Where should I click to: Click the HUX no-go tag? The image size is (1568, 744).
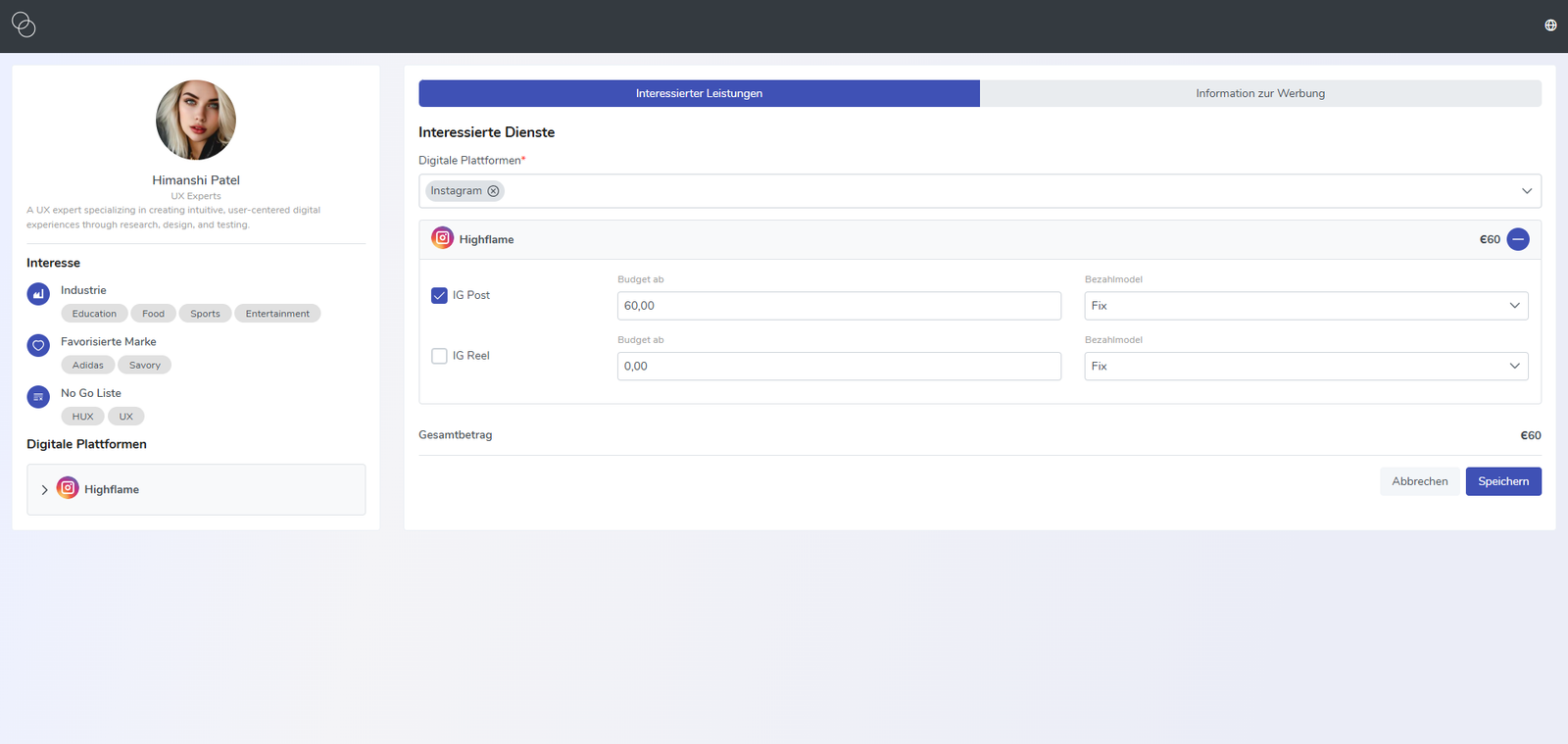(x=82, y=417)
